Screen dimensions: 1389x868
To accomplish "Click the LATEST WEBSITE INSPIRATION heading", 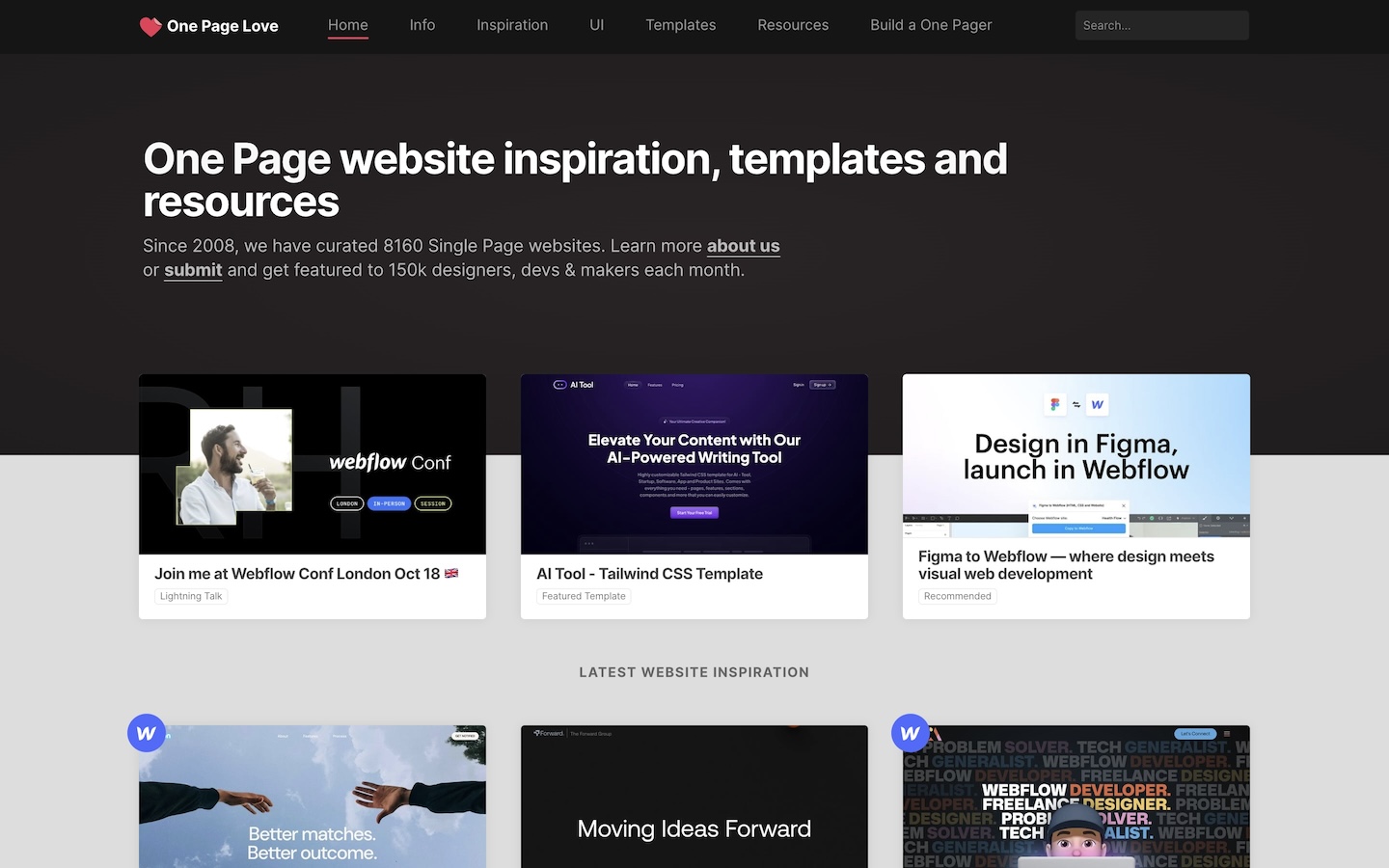I will pyautogui.click(x=694, y=672).
